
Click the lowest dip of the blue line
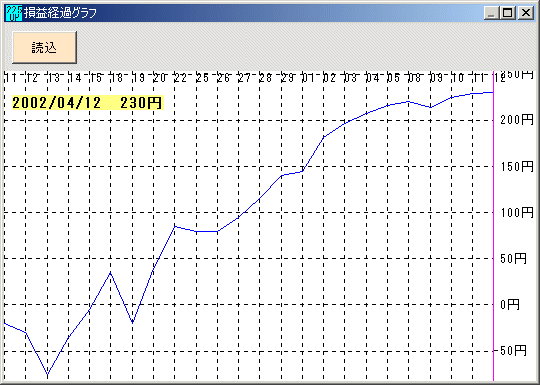click(48, 374)
